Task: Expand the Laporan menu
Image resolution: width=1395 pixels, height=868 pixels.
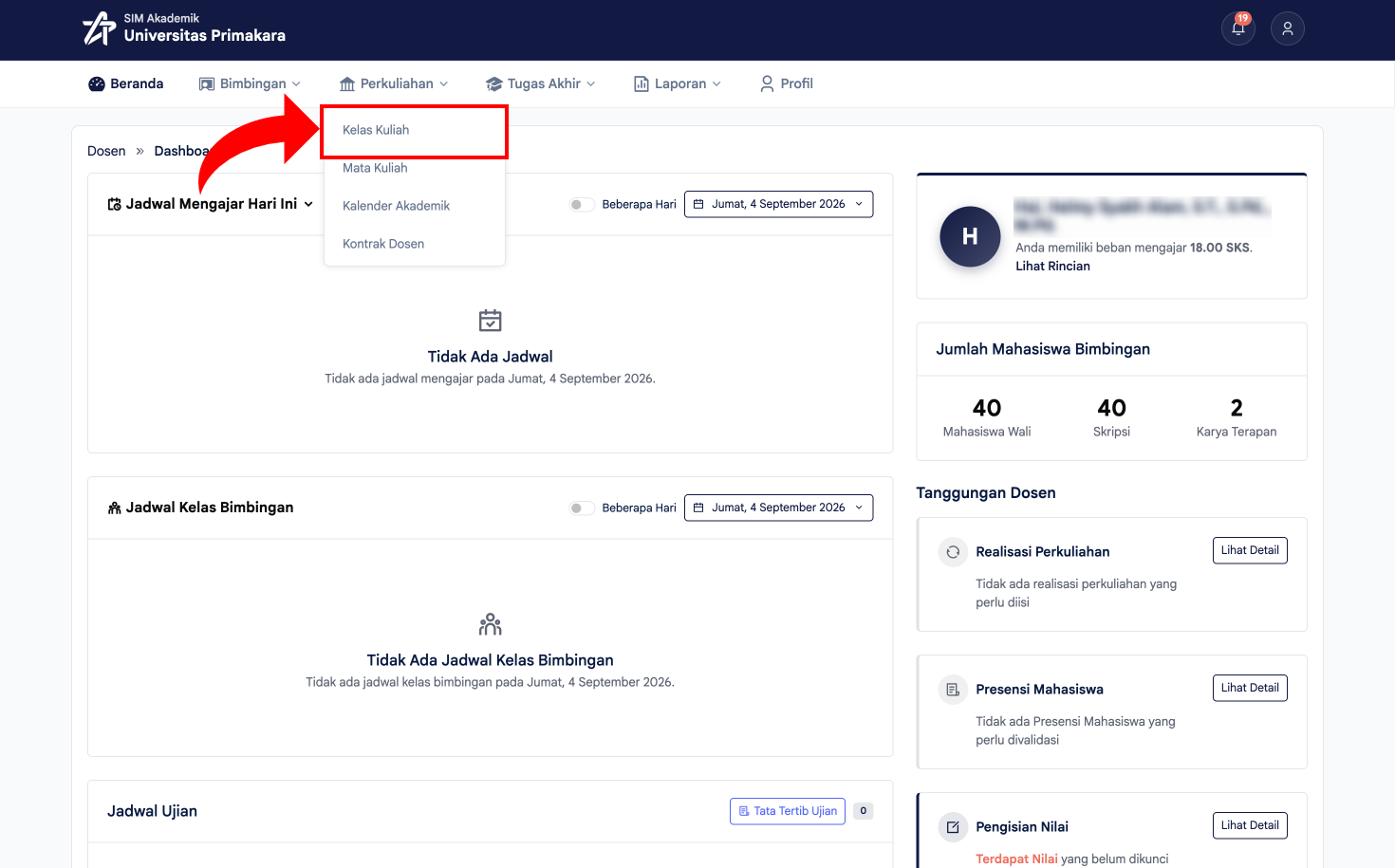Action: (x=678, y=83)
